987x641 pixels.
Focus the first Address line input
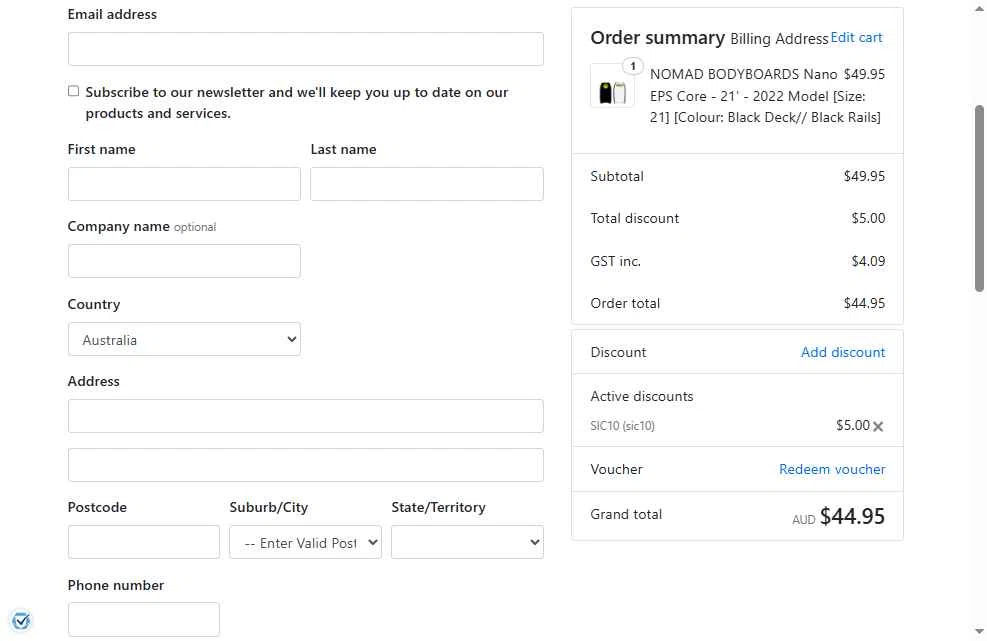305,416
